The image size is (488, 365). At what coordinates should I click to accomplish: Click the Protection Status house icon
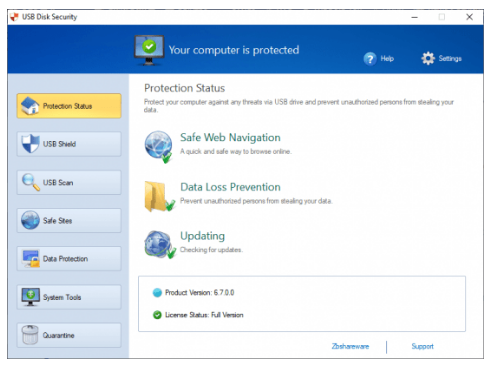coord(30,106)
